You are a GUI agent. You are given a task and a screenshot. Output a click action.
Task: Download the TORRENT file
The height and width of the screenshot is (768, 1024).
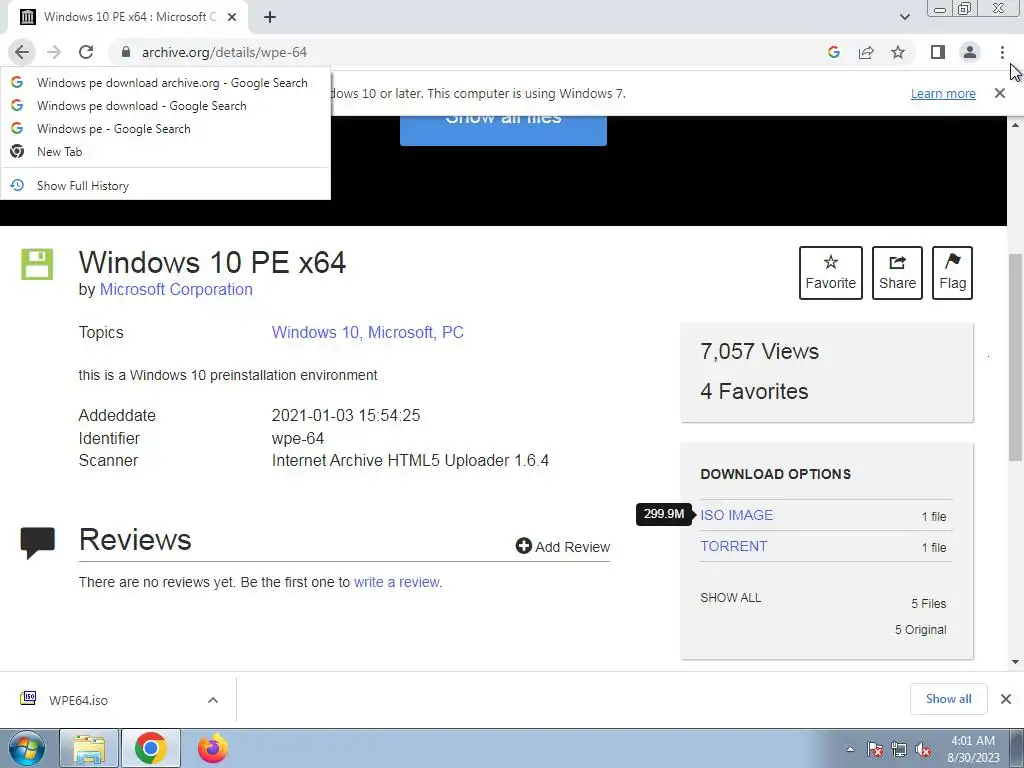[733, 546]
